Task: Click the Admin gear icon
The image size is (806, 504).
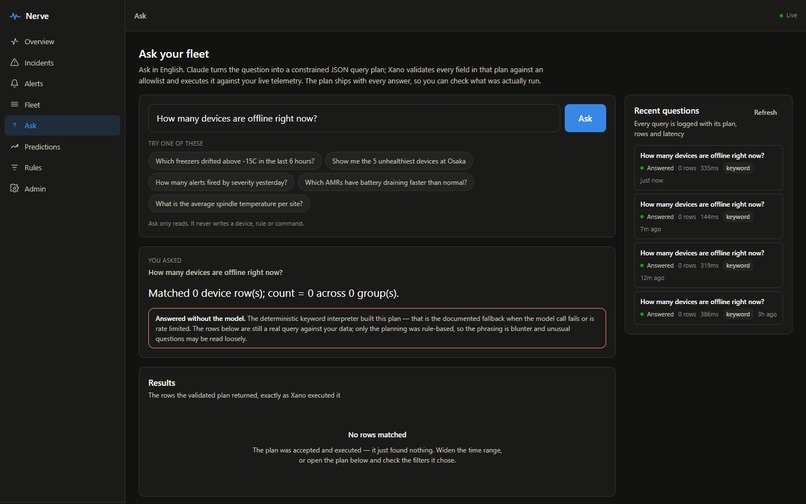Action: coord(14,188)
